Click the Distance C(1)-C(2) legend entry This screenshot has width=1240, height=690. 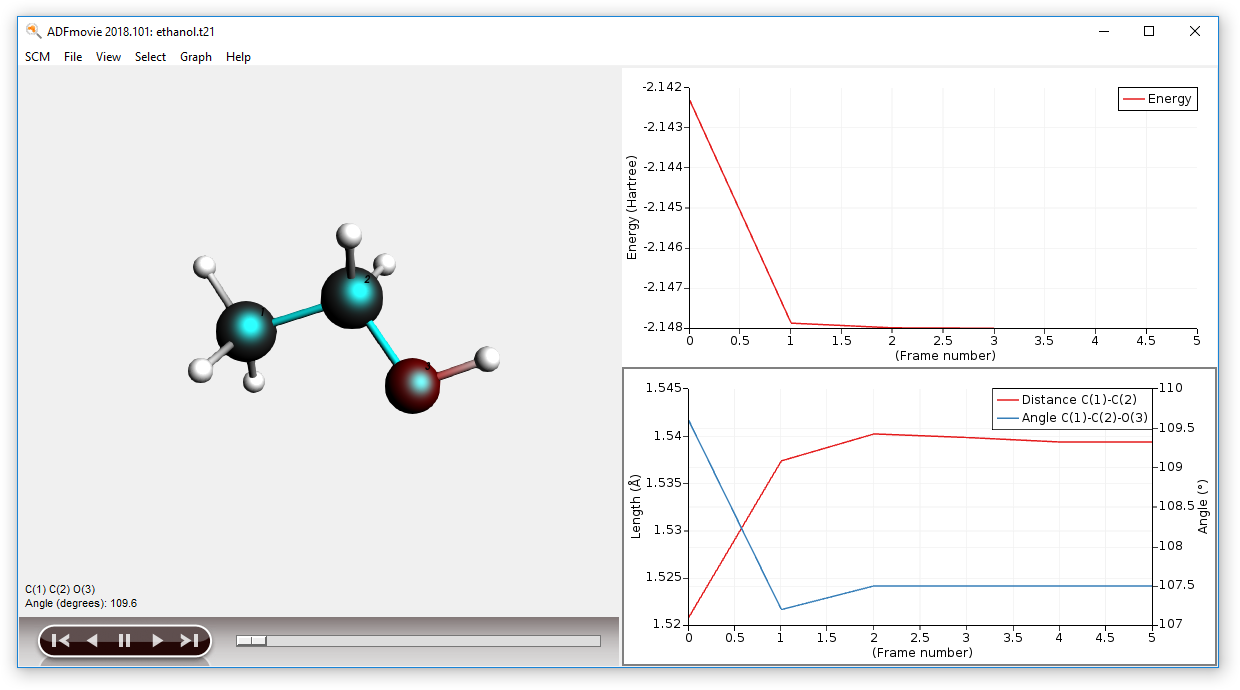pos(1067,400)
